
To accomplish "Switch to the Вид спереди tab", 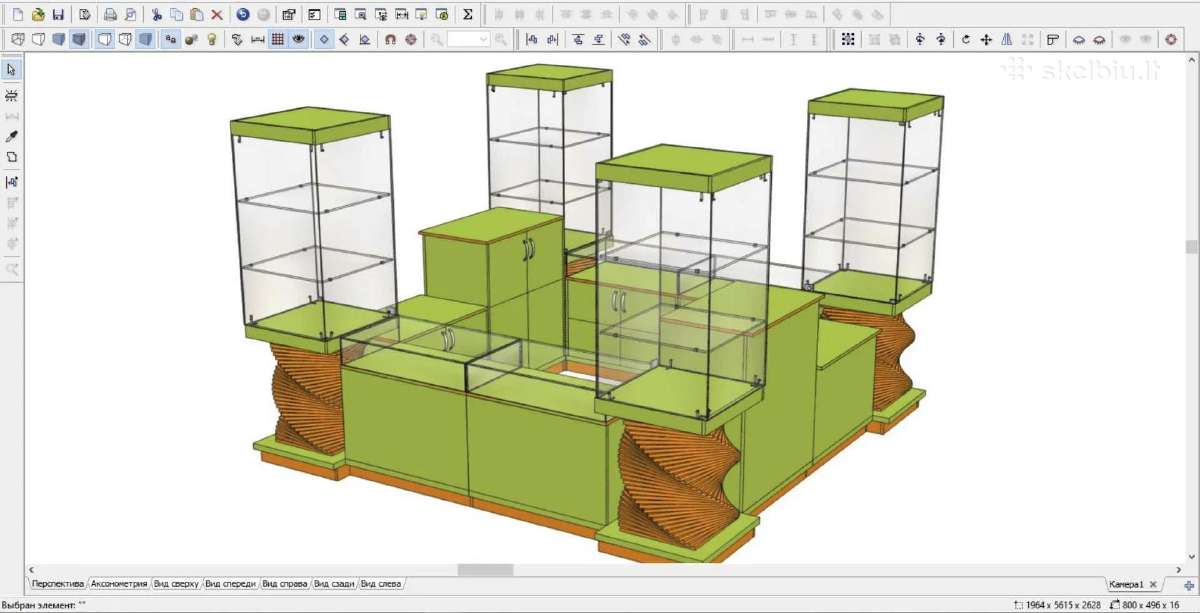I will (x=231, y=584).
